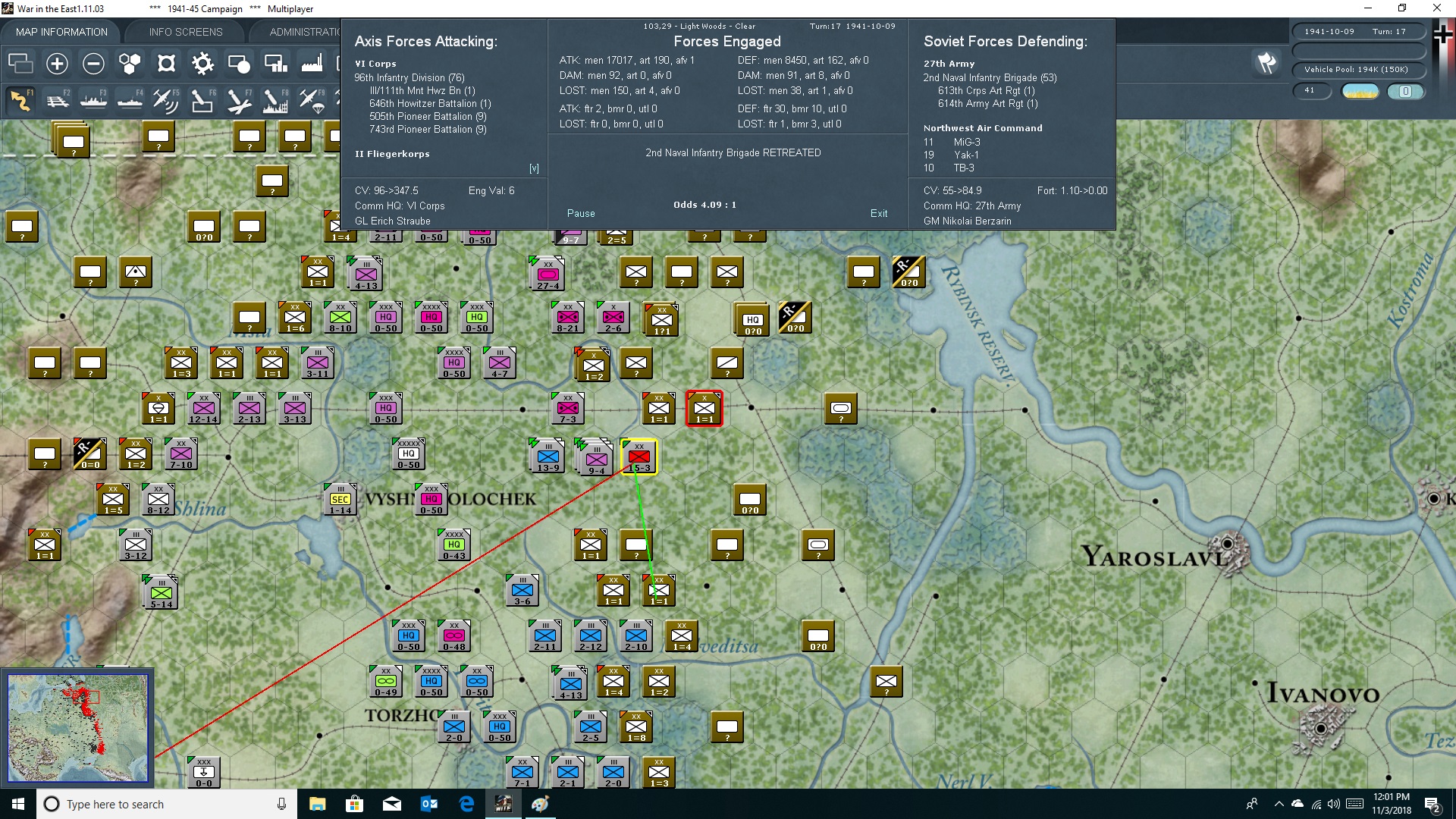
Task: Click the rectangle with circle toolbar icon
Action: 239,64
